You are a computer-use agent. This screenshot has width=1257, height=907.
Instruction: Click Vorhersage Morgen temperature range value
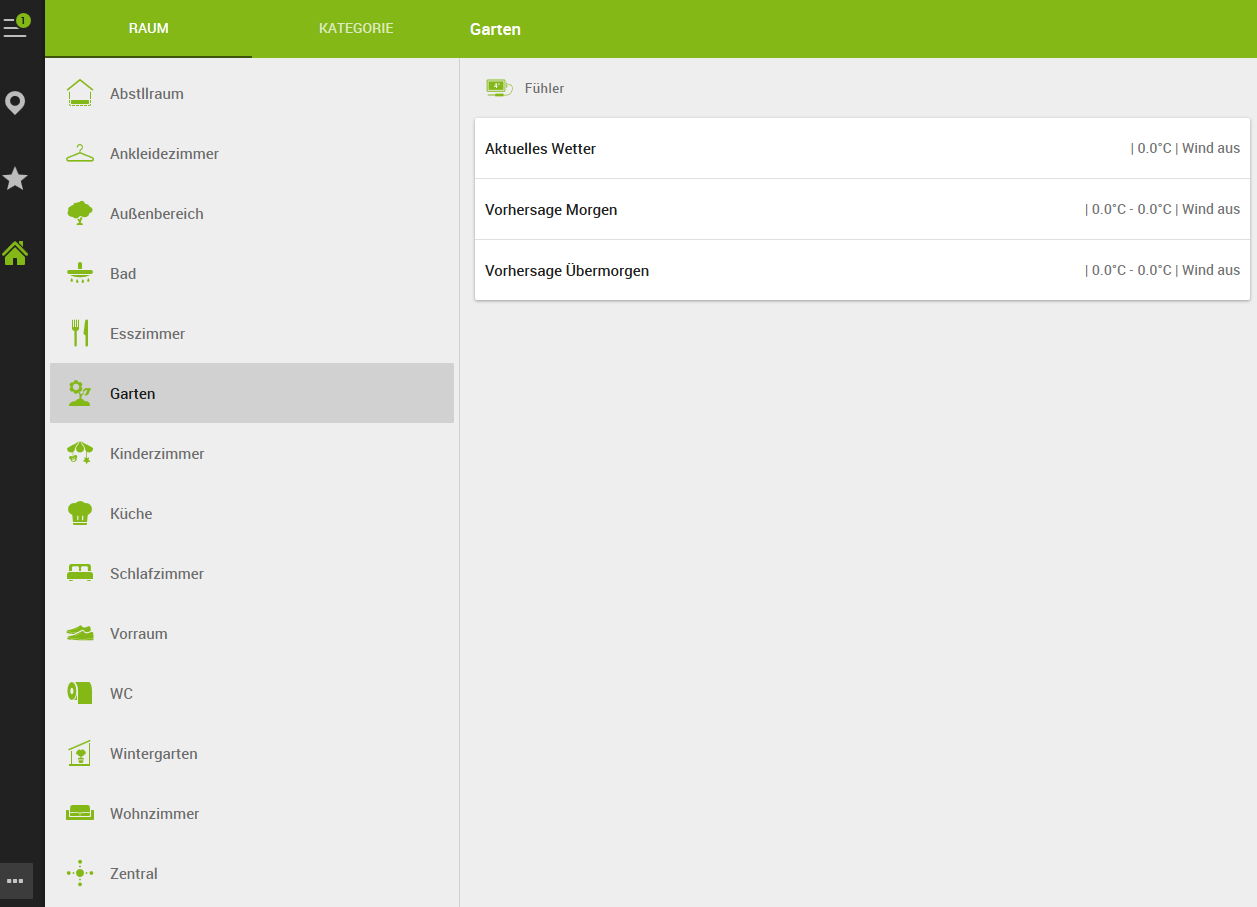tap(1162, 209)
